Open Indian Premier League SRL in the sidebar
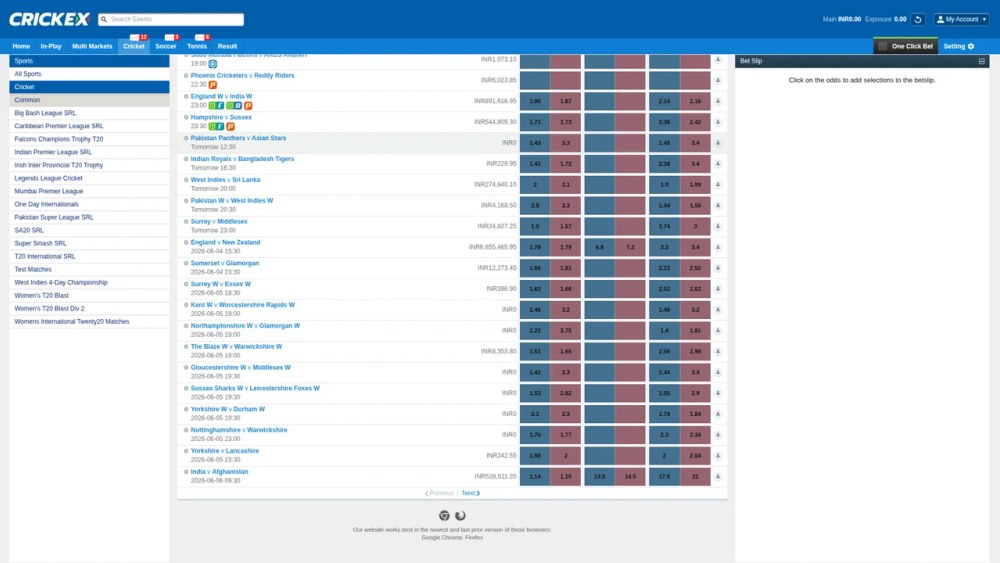The height and width of the screenshot is (563, 1000). point(89,152)
